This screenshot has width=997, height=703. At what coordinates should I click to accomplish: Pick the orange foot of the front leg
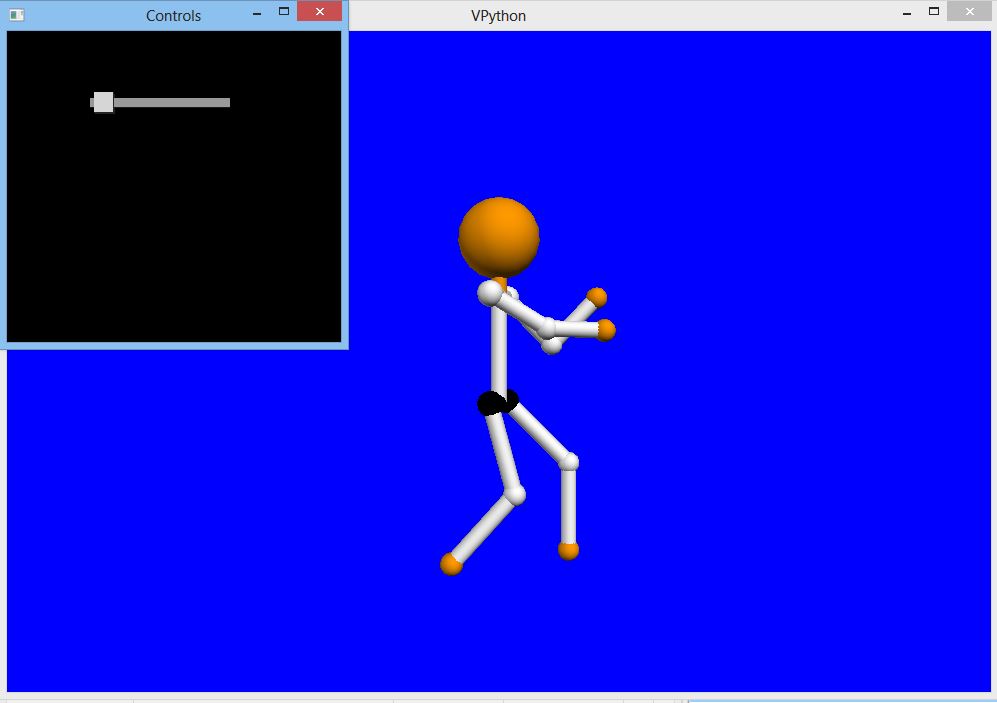[x=568, y=550]
